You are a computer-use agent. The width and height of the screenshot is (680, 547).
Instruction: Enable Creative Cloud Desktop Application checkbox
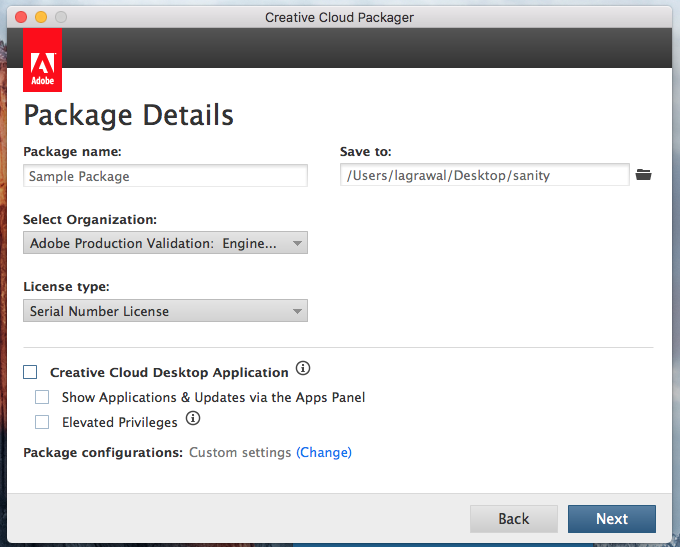[31, 372]
